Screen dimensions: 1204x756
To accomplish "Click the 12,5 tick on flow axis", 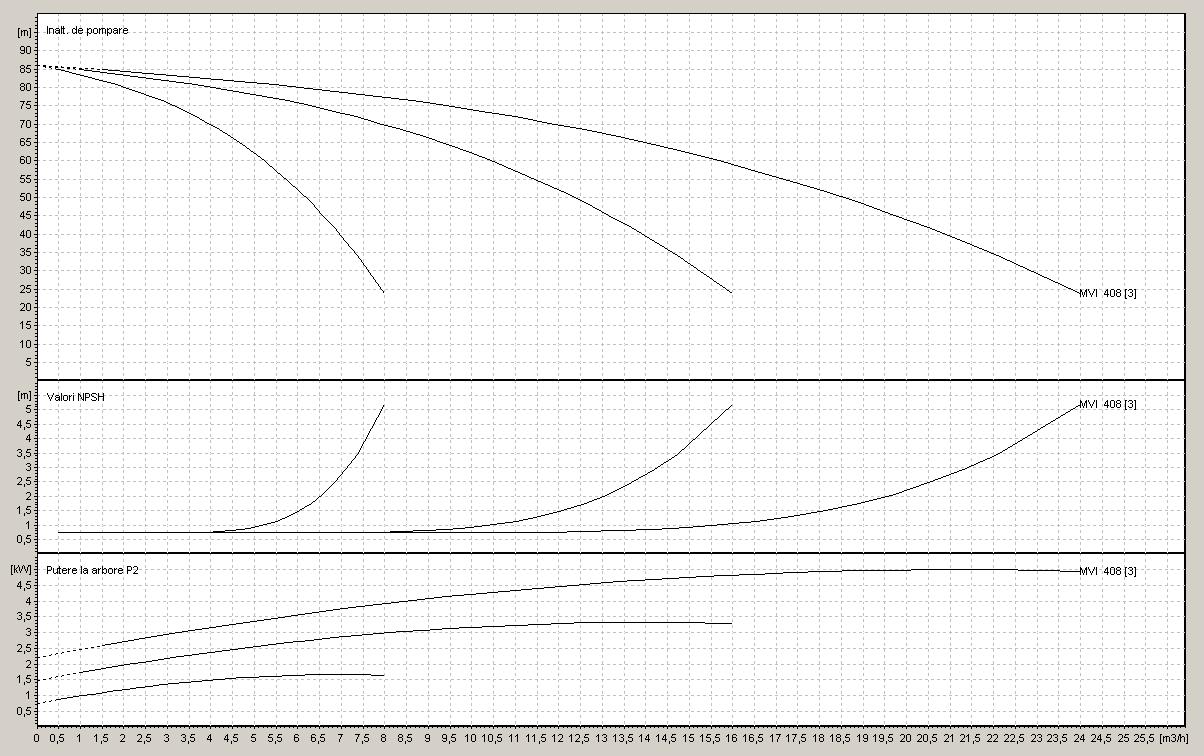I will [580, 738].
